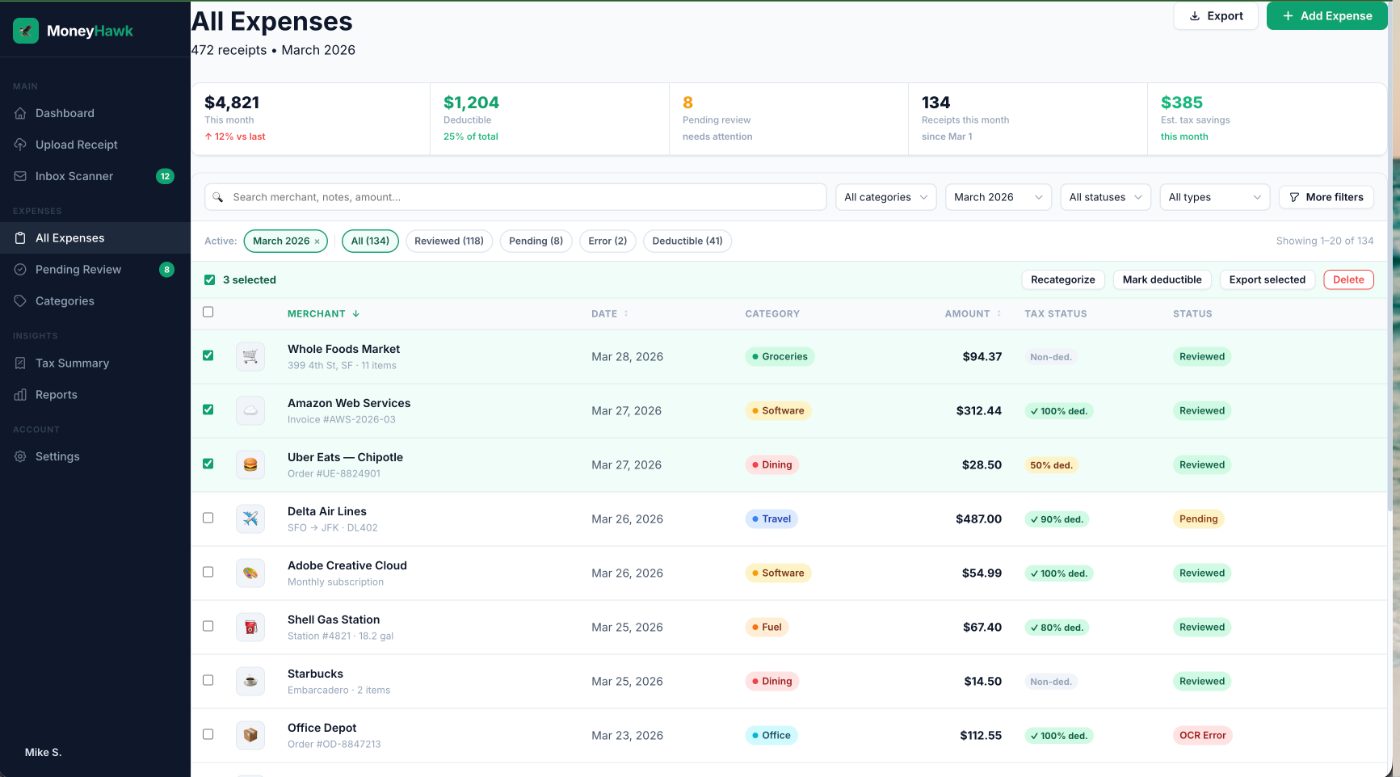The height and width of the screenshot is (777, 1400).
Task: Open the All categories dropdown
Action: [886, 197]
